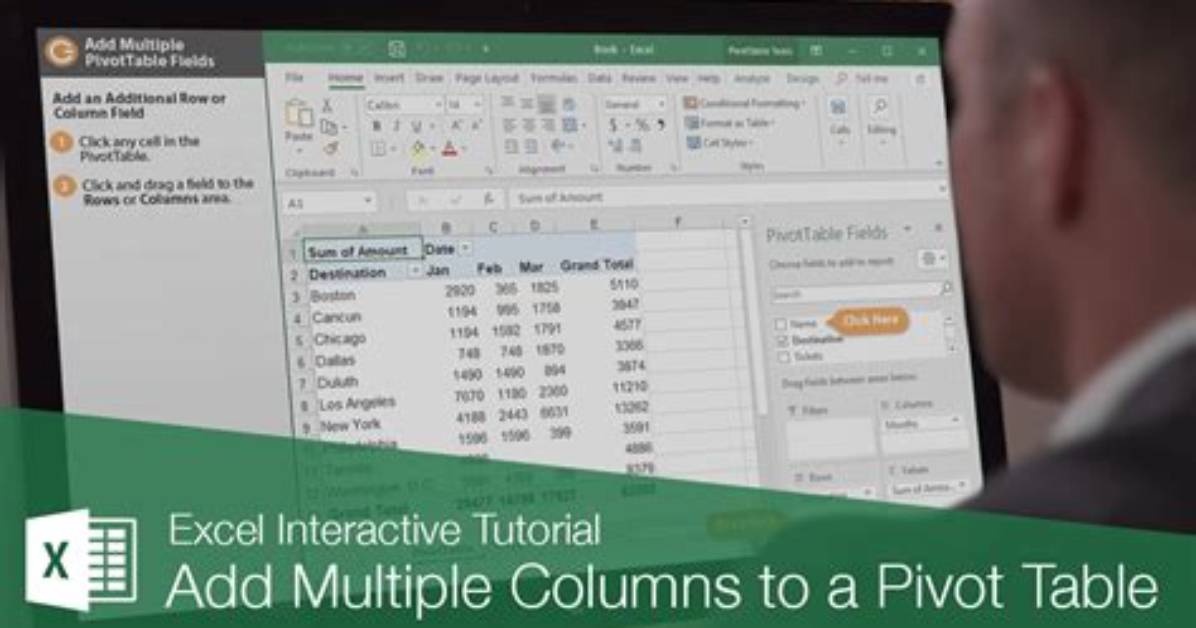Click the Center alignment icon
The height and width of the screenshot is (628, 1196).
tap(529, 125)
